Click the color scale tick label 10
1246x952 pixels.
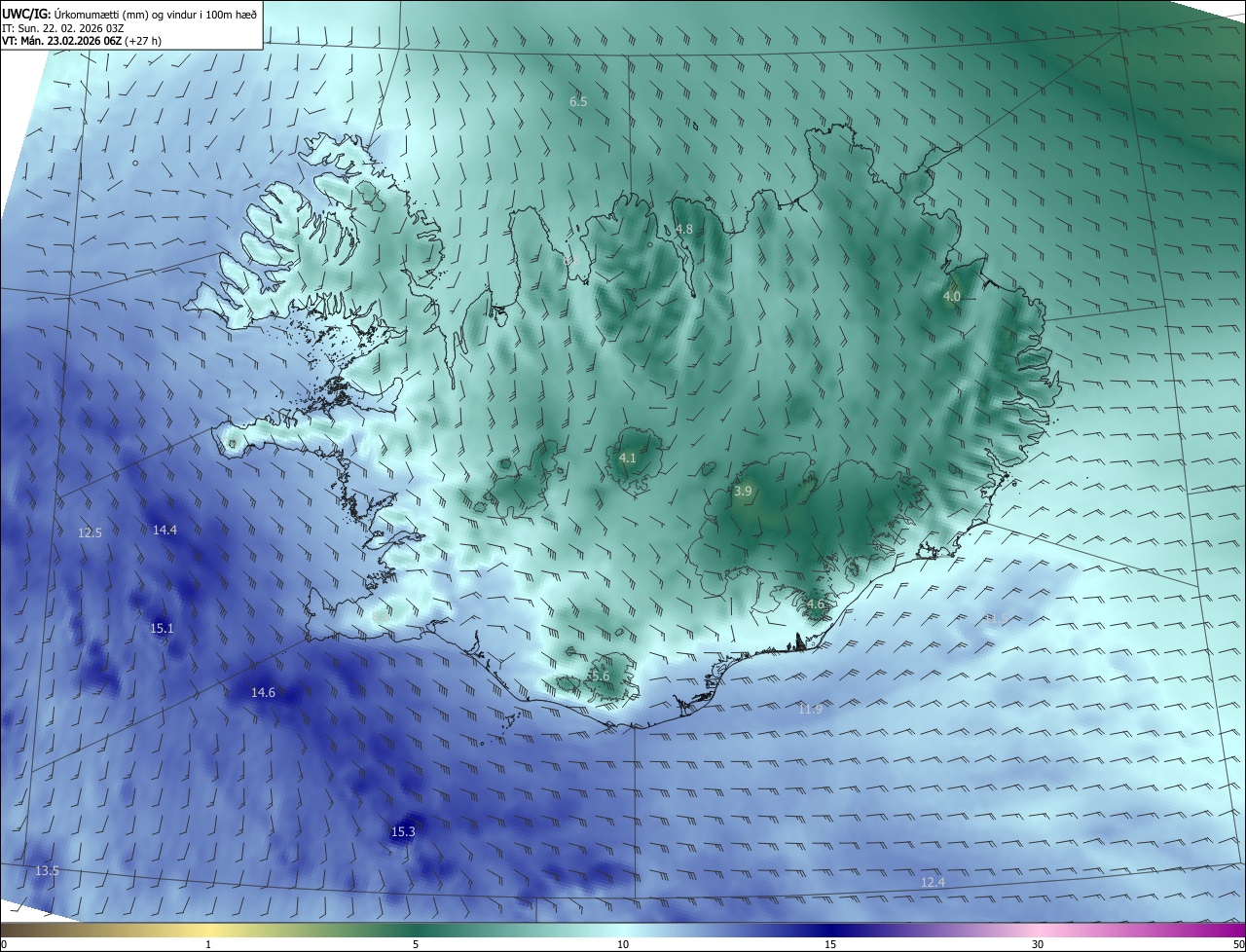tap(623, 944)
